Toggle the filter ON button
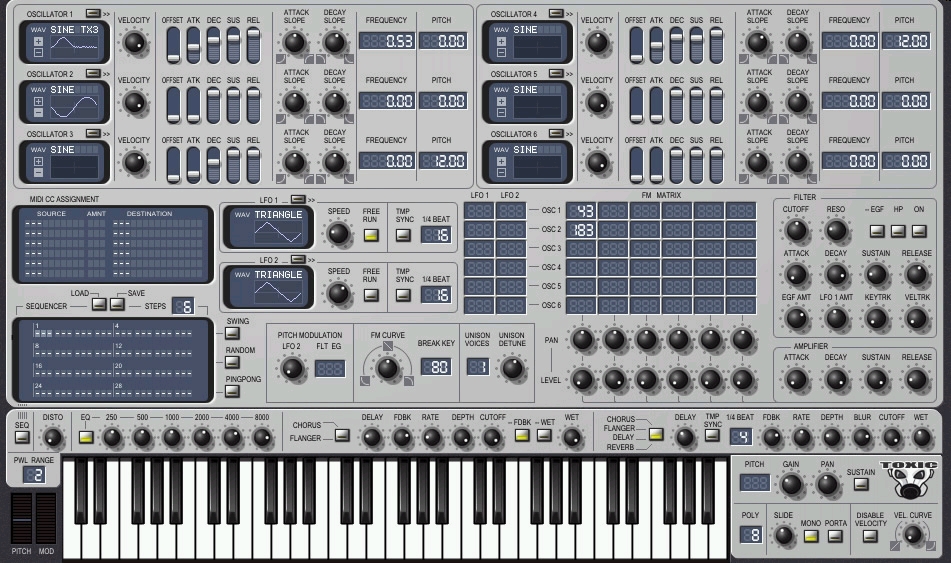Image resolution: width=951 pixels, height=563 pixels. pyautogui.click(x=919, y=231)
